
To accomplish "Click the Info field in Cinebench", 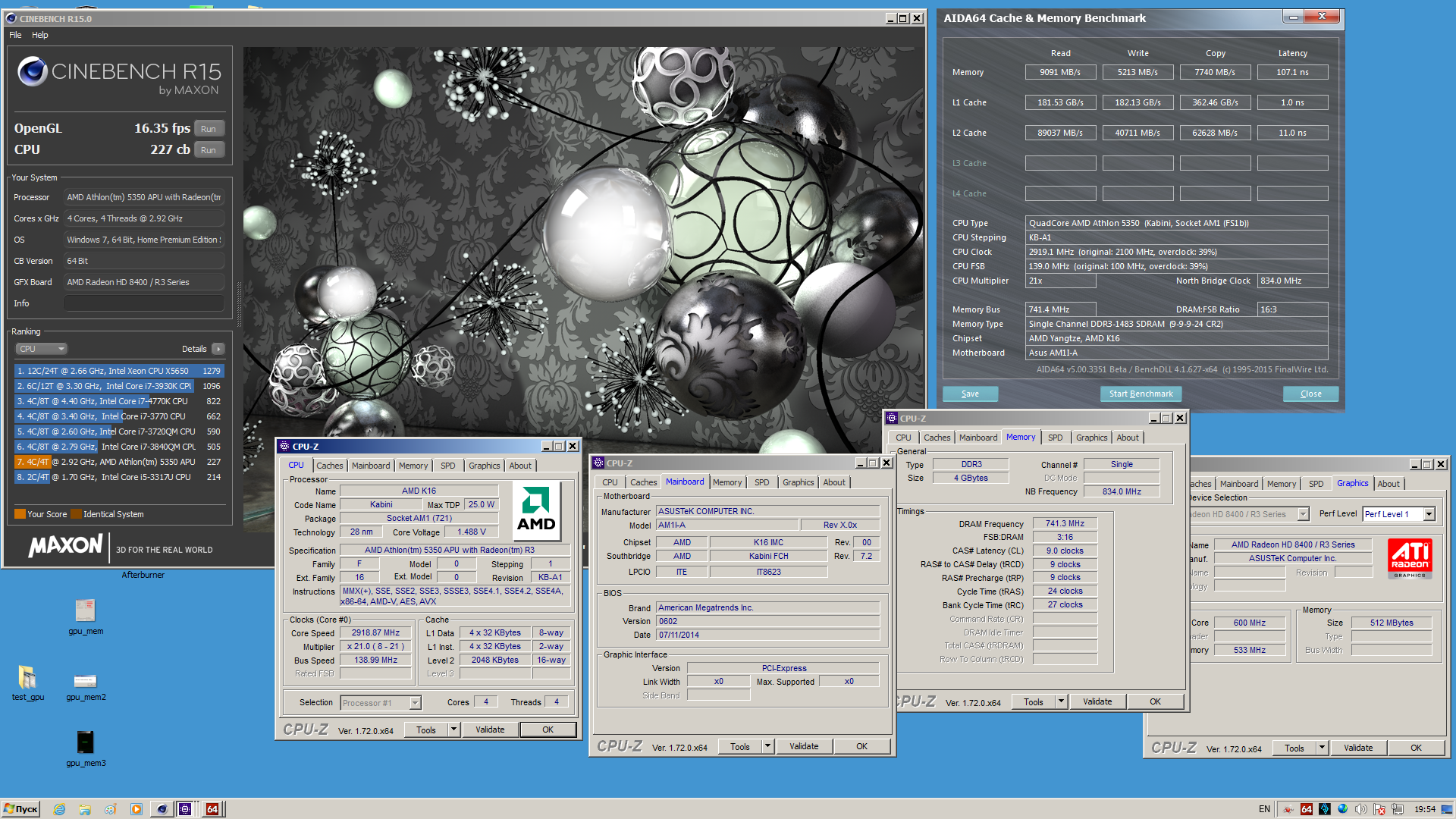I will [x=144, y=303].
